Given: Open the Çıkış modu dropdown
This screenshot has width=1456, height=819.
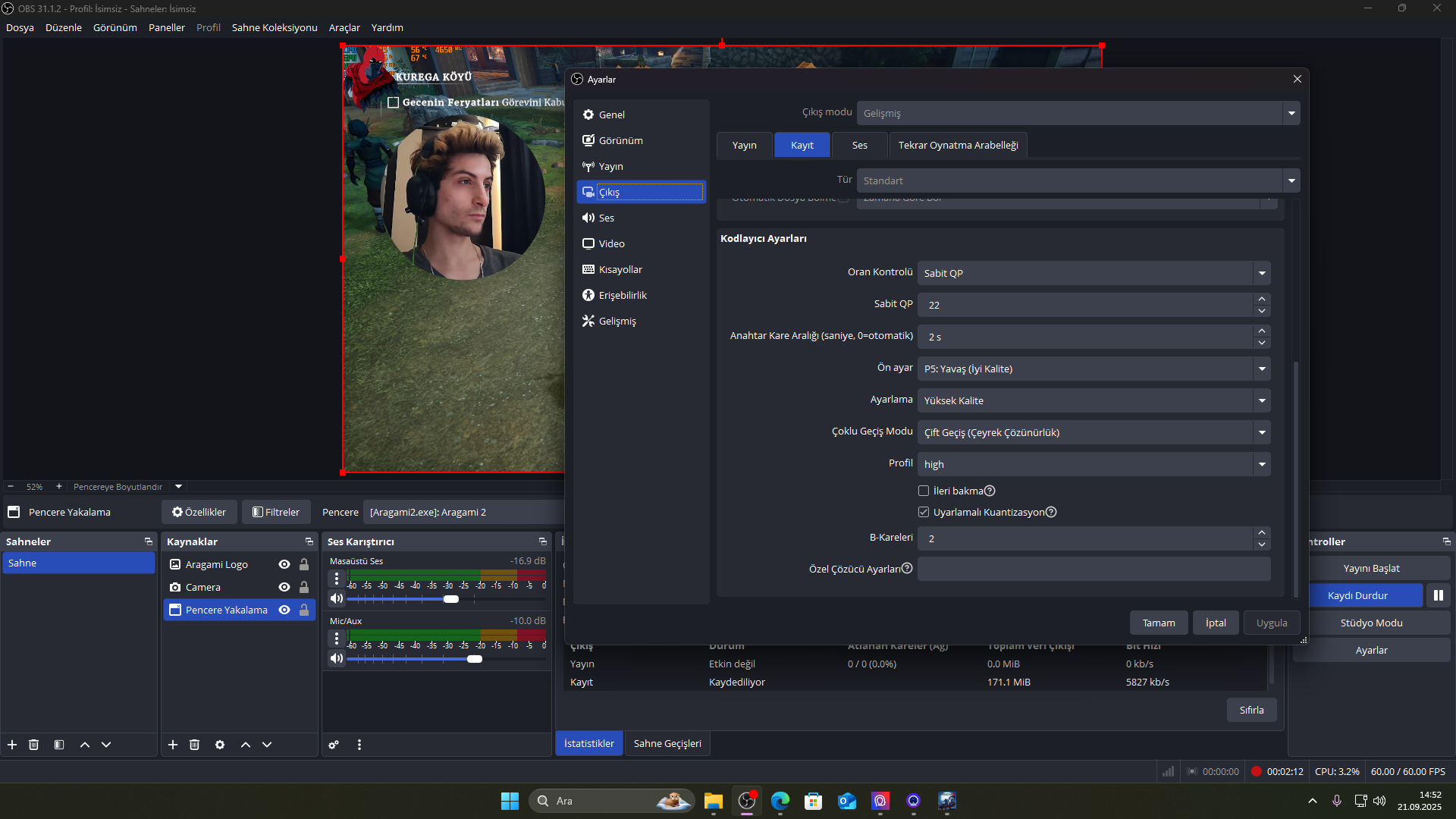Looking at the screenshot, I should [x=1078, y=113].
